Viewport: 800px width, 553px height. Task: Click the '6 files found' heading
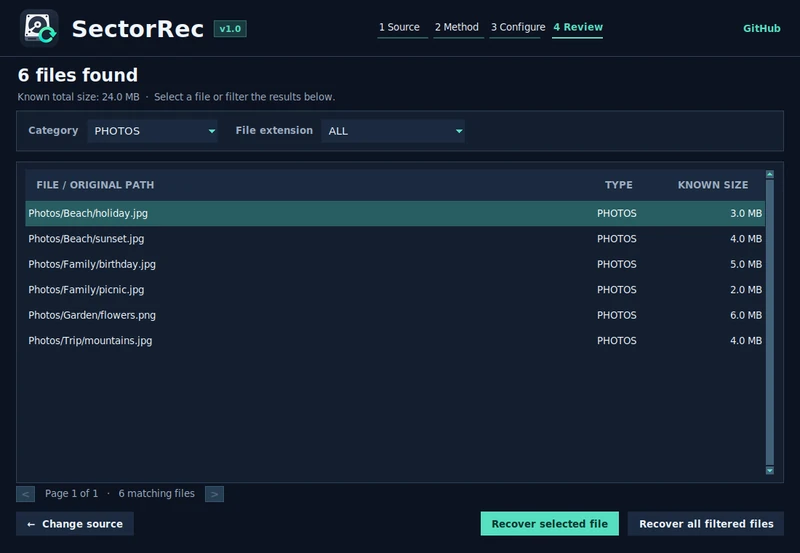pos(78,75)
